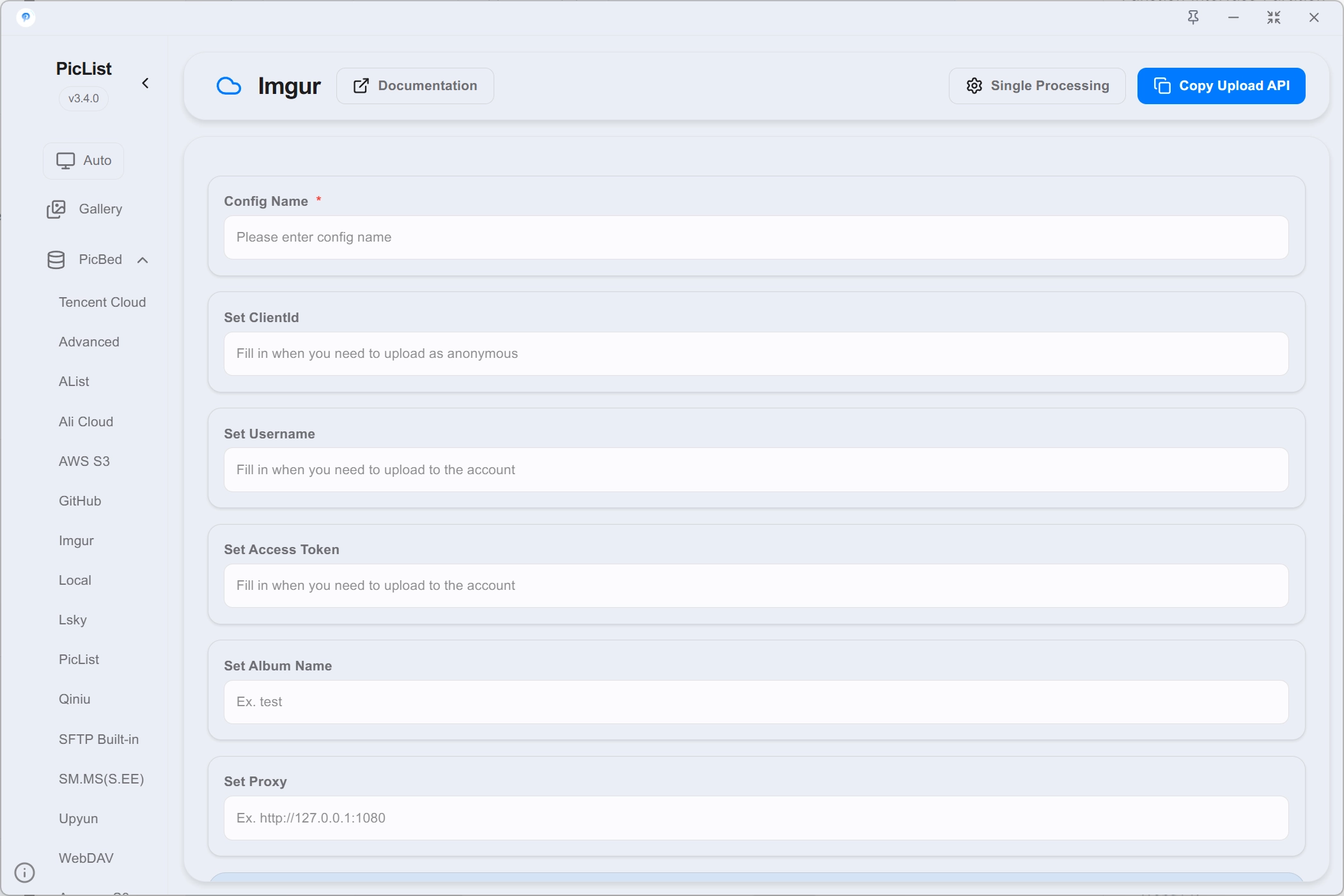Viewport: 1344px width, 896px height.
Task: Pin the window with the pin icon
Action: click(x=1193, y=17)
